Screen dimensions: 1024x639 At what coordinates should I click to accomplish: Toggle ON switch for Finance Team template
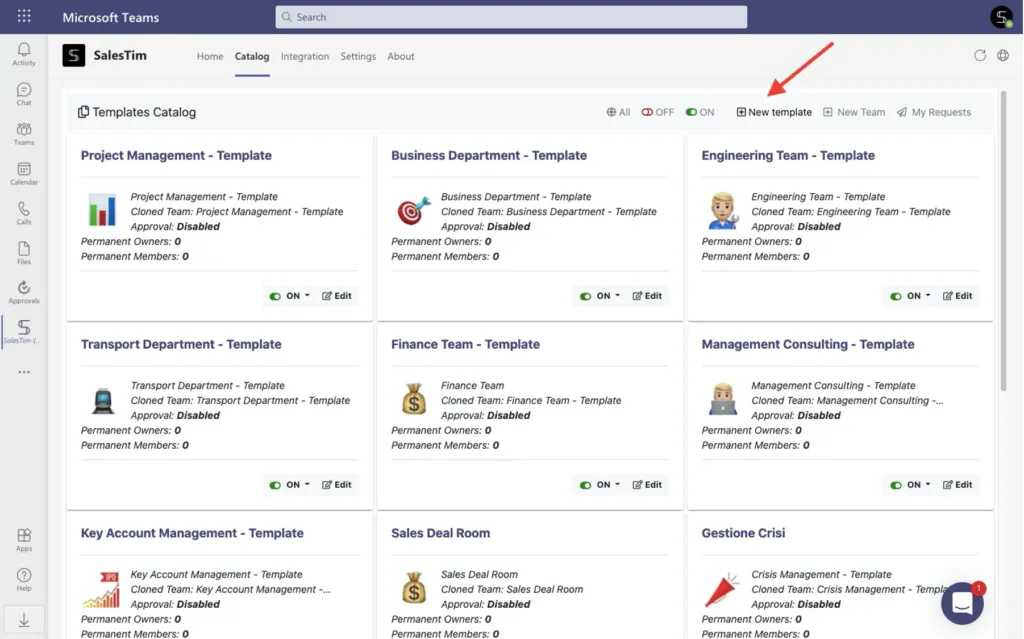point(585,485)
